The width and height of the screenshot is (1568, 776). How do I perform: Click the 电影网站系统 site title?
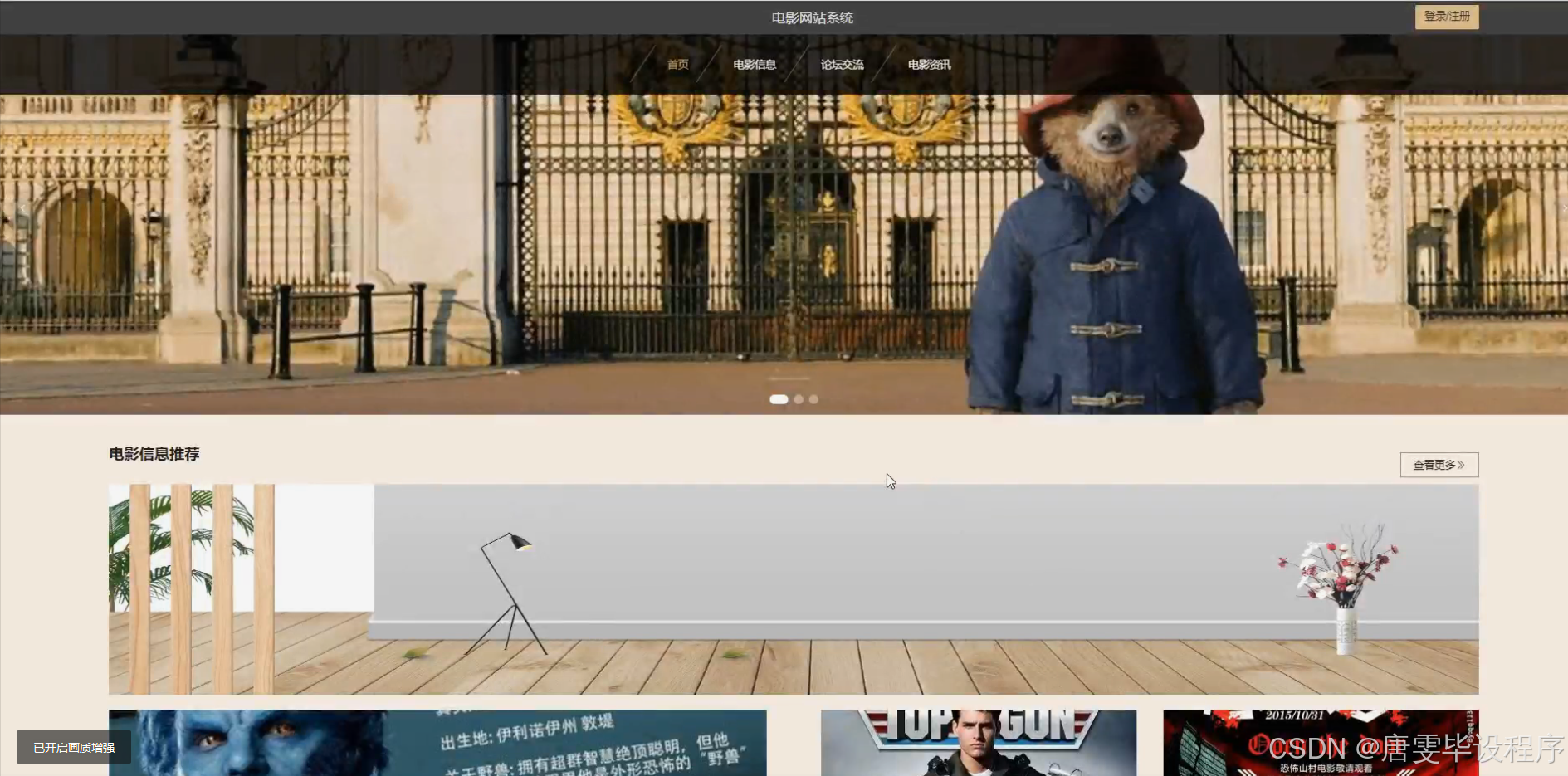(813, 17)
